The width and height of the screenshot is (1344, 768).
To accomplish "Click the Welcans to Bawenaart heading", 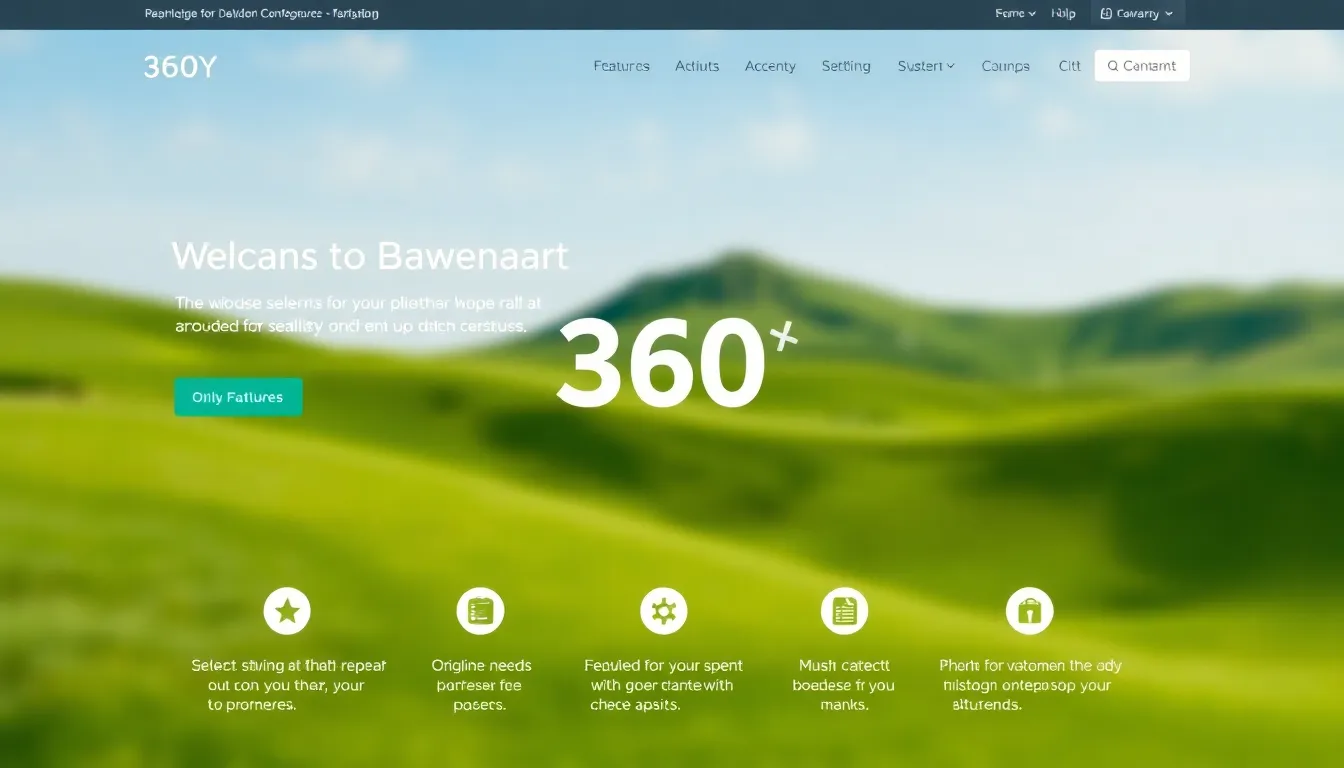I will pos(370,257).
